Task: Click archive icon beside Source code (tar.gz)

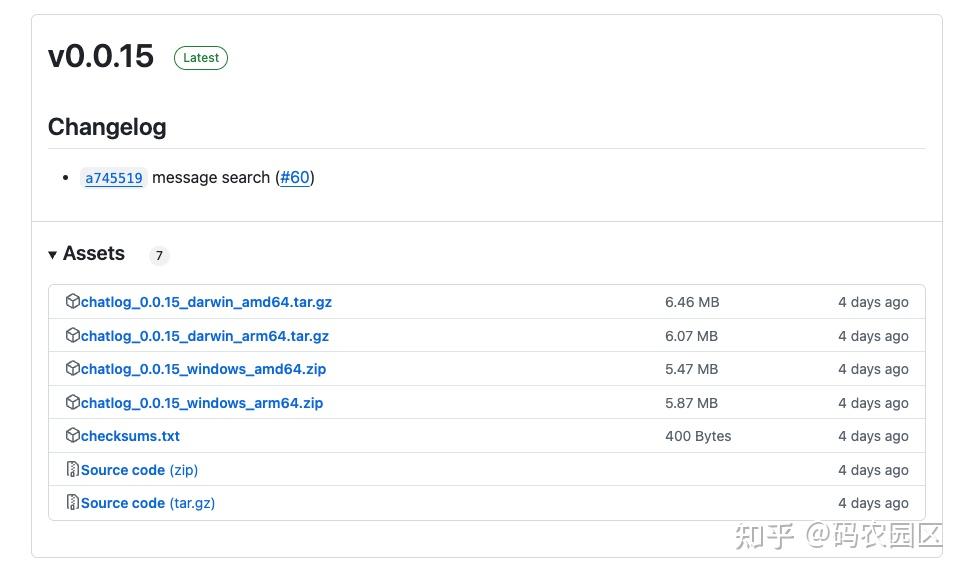Action: click(72, 502)
